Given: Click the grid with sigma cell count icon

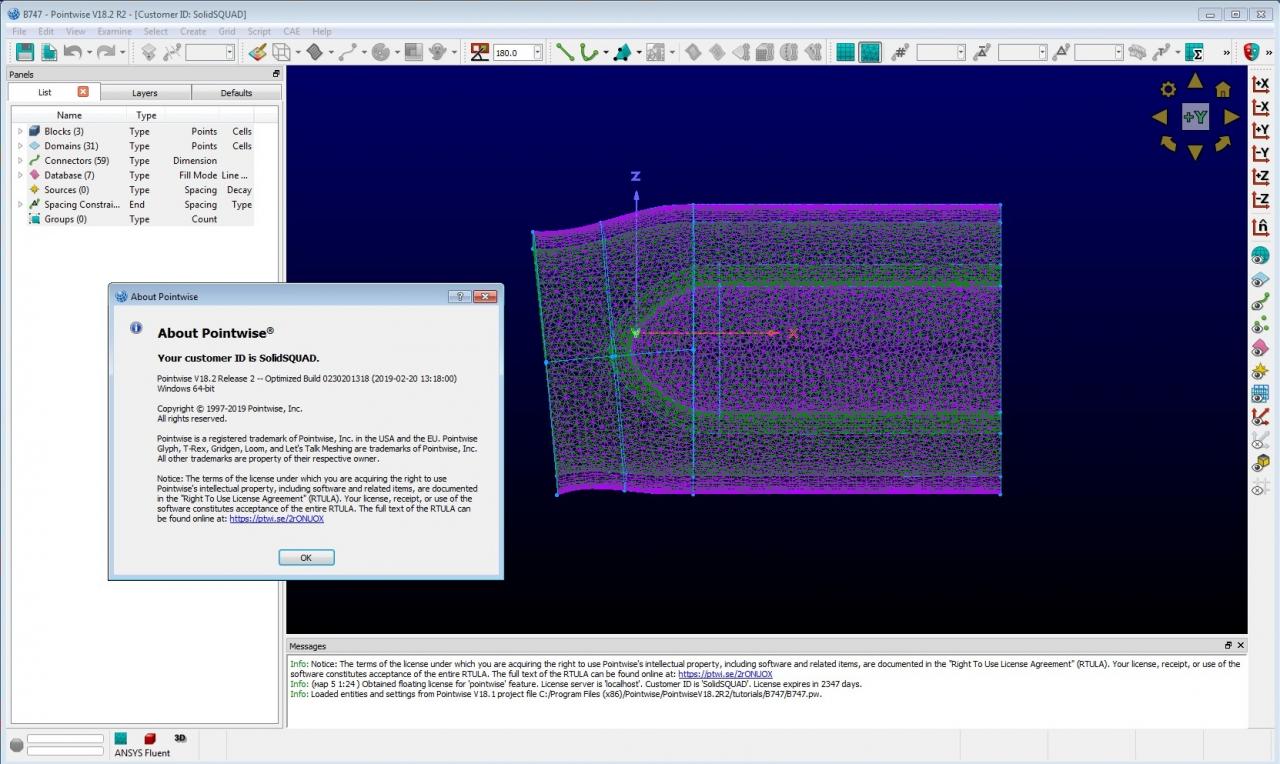Looking at the screenshot, I should click(x=1194, y=52).
